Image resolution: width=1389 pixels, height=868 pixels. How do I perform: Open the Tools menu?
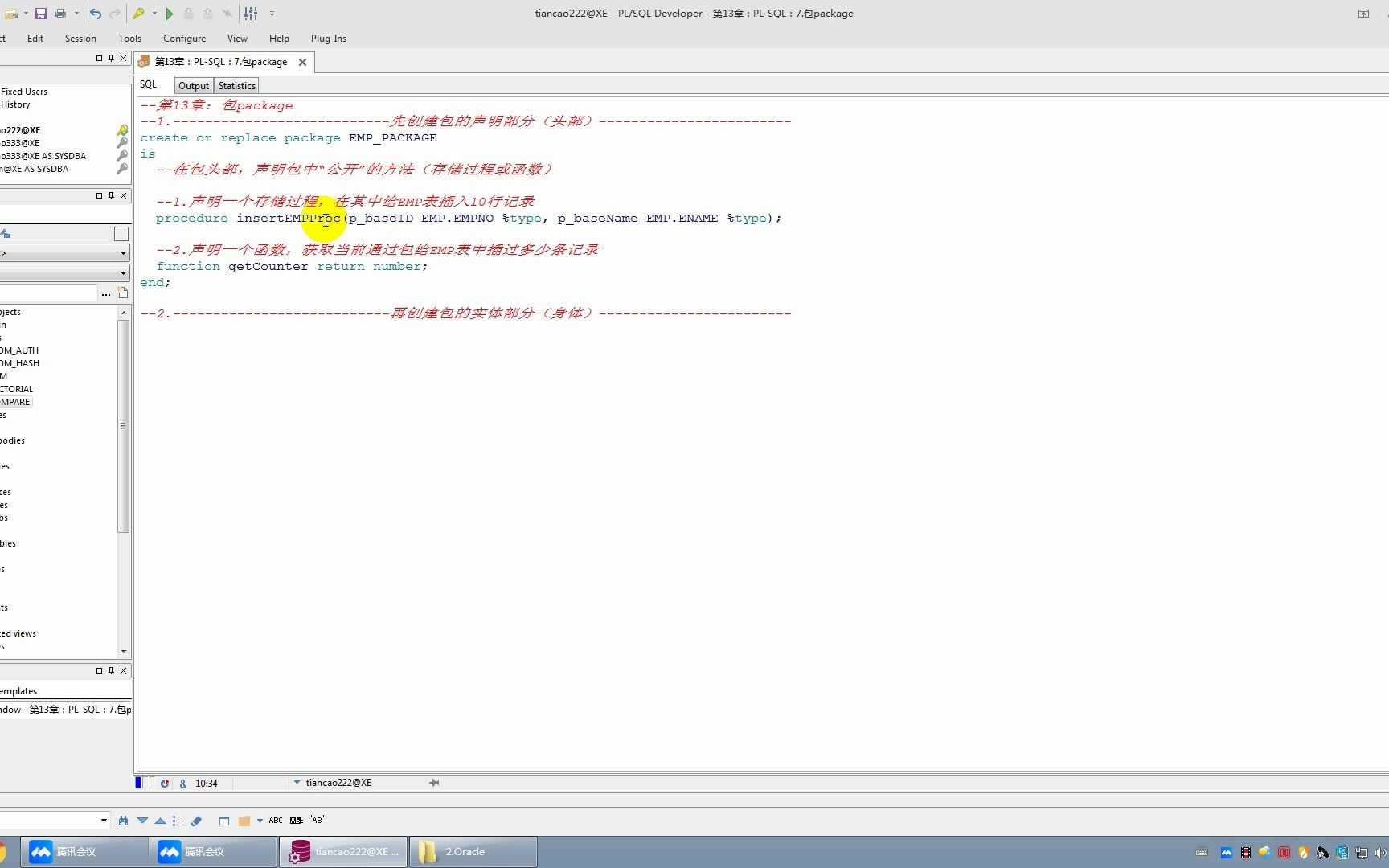[x=129, y=38]
